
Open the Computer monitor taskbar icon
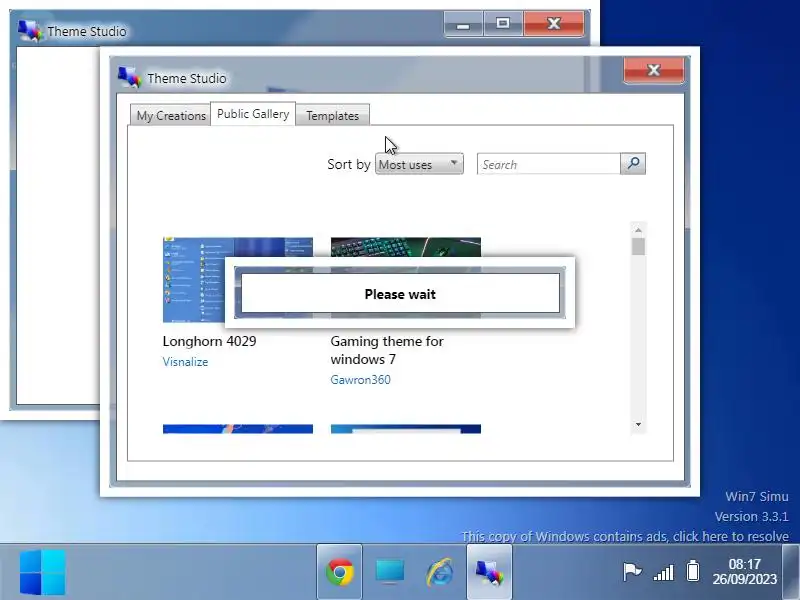pyautogui.click(x=390, y=572)
